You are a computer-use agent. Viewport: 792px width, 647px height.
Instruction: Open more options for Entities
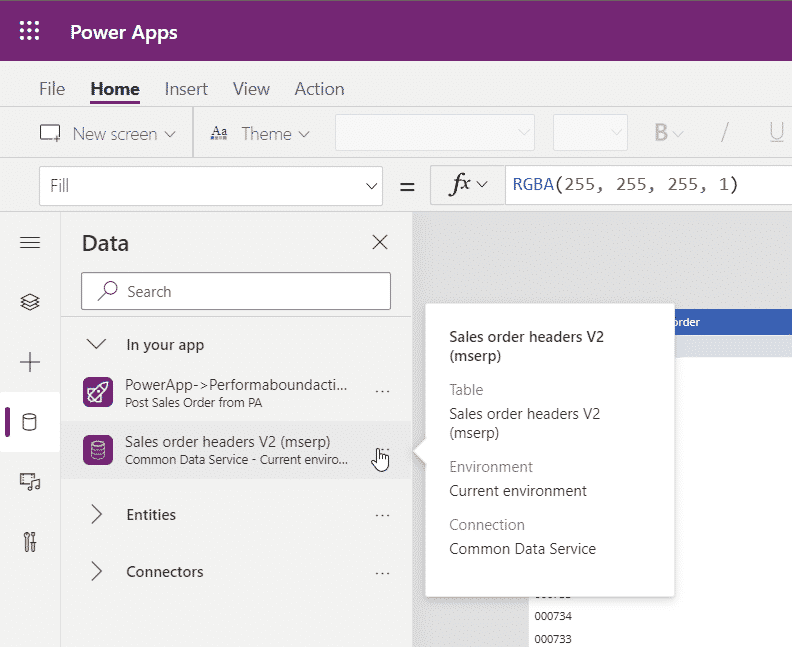tap(382, 516)
